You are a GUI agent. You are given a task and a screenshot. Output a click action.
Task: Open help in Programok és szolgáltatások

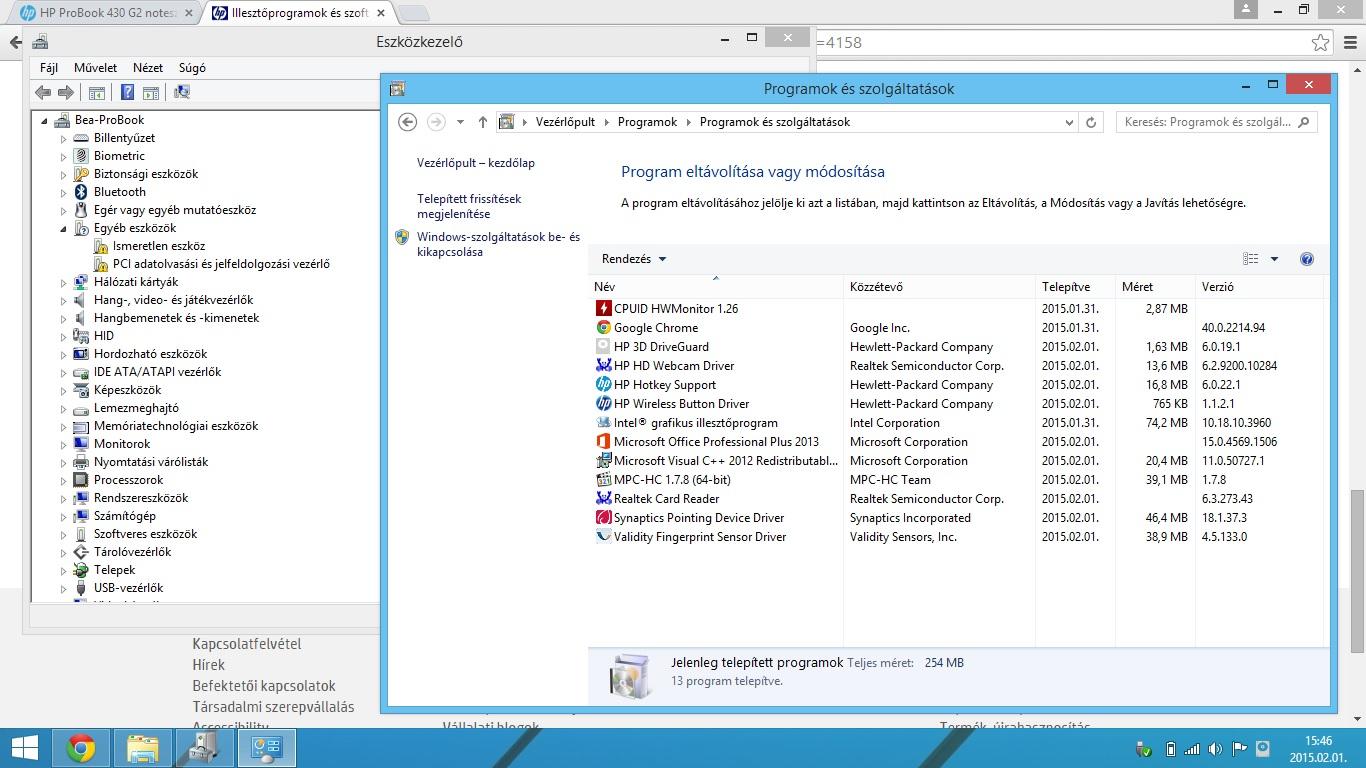pos(1306,259)
